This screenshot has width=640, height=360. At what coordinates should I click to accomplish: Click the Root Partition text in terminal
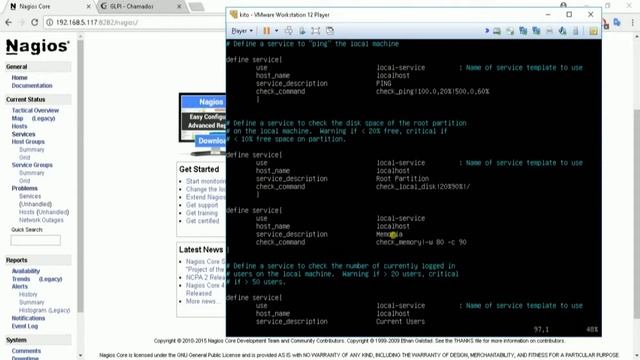coord(402,179)
